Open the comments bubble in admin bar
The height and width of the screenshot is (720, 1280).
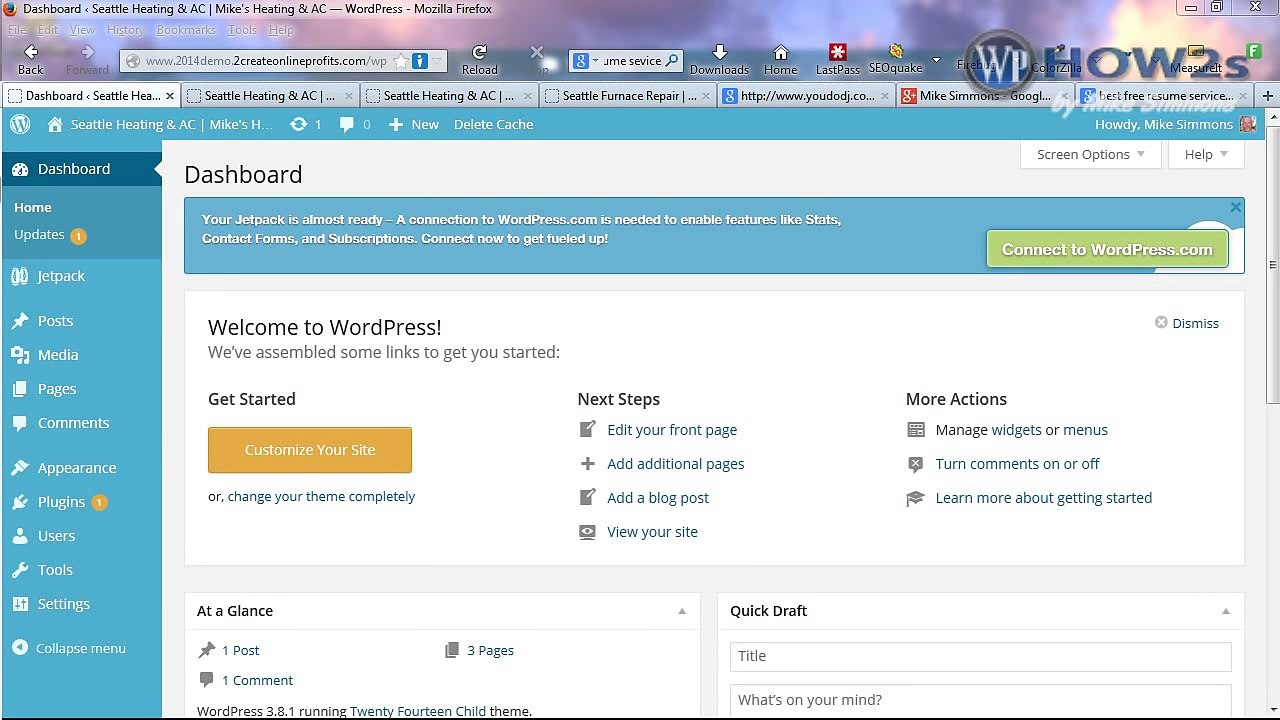click(346, 124)
